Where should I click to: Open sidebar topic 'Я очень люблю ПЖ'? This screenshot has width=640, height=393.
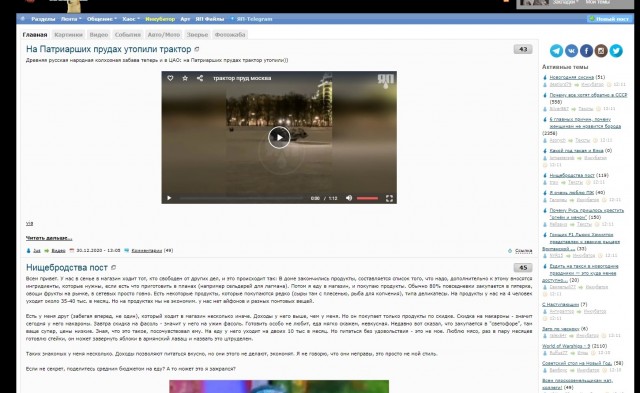571,193
